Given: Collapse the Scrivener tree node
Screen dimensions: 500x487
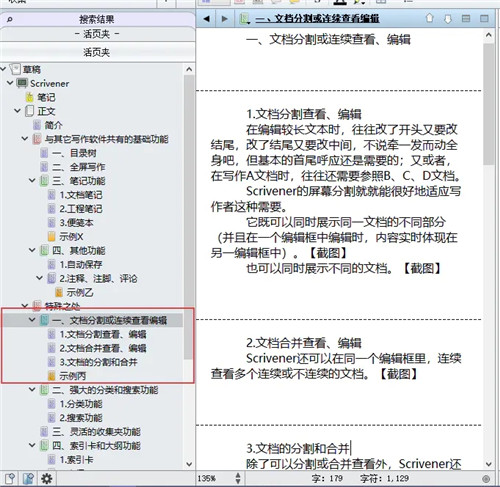Looking at the screenshot, I should (x=10, y=83).
